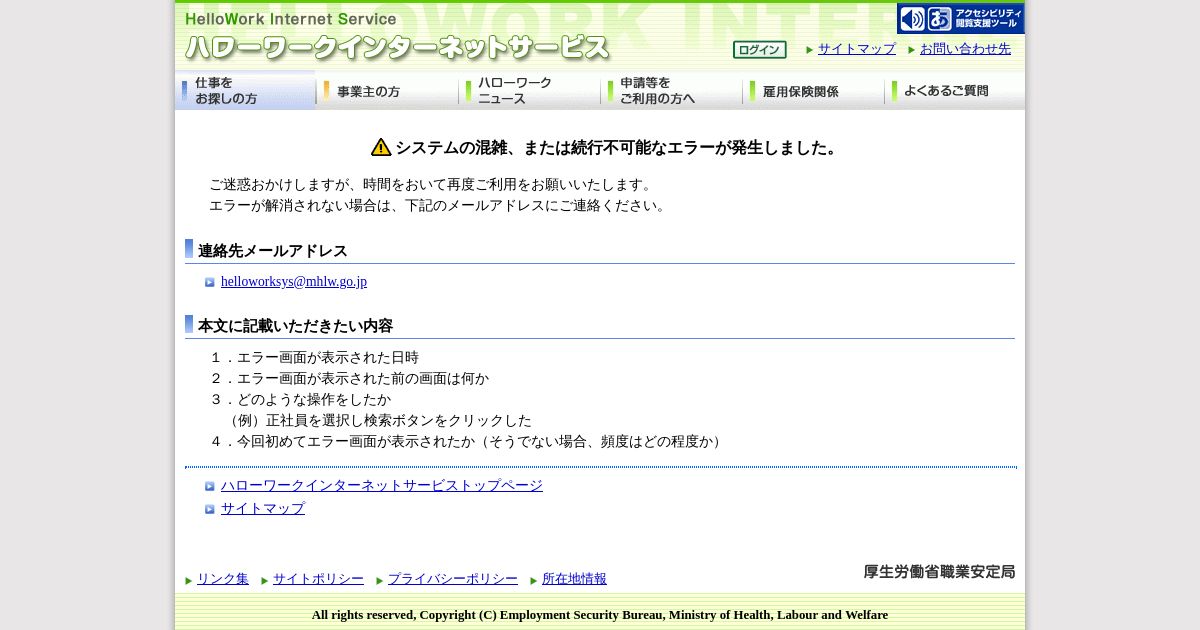Click the yellow warning triangle icon
Viewport: 1200px width, 630px height.
(381, 147)
